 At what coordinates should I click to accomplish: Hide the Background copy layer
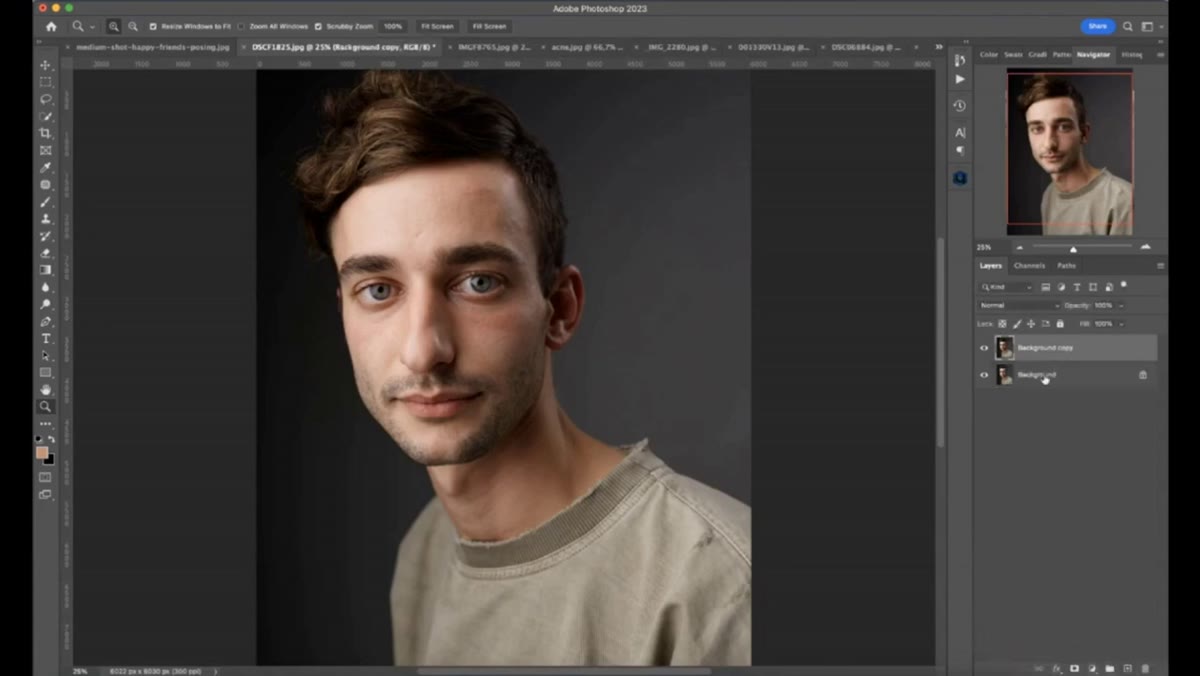tap(984, 348)
